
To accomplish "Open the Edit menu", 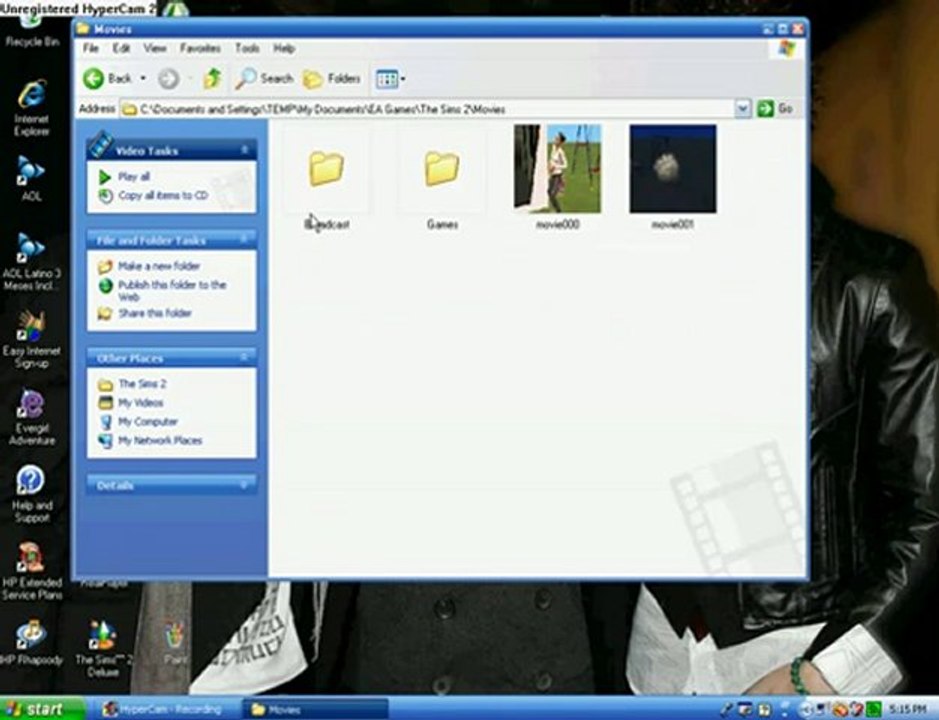I will [122, 49].
